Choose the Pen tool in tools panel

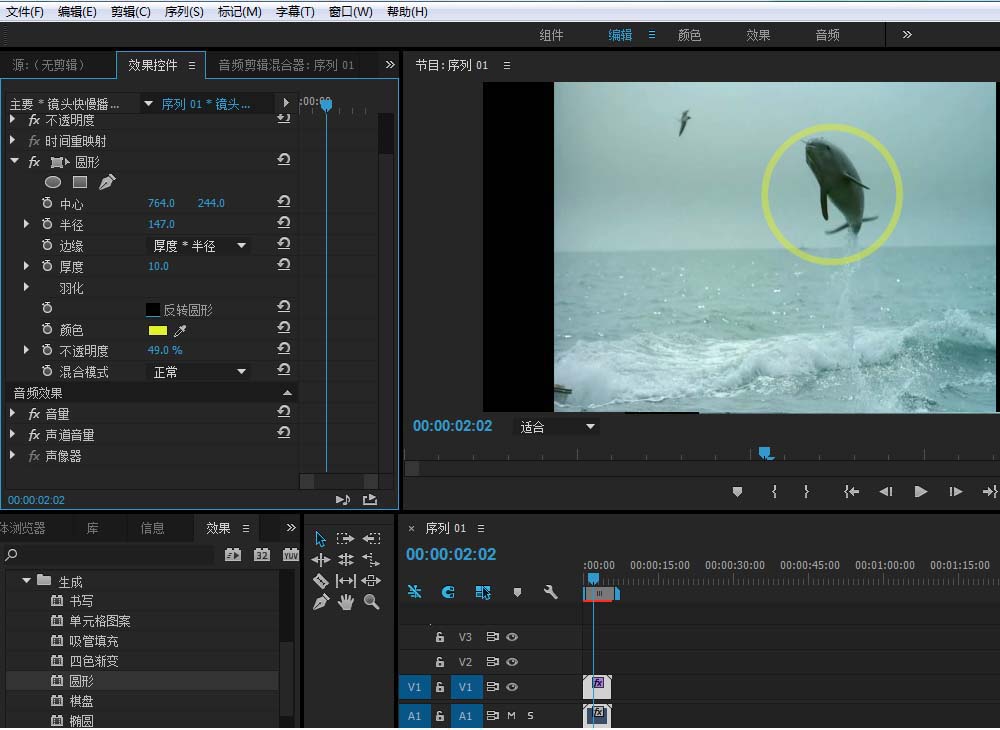pos(320,602)
